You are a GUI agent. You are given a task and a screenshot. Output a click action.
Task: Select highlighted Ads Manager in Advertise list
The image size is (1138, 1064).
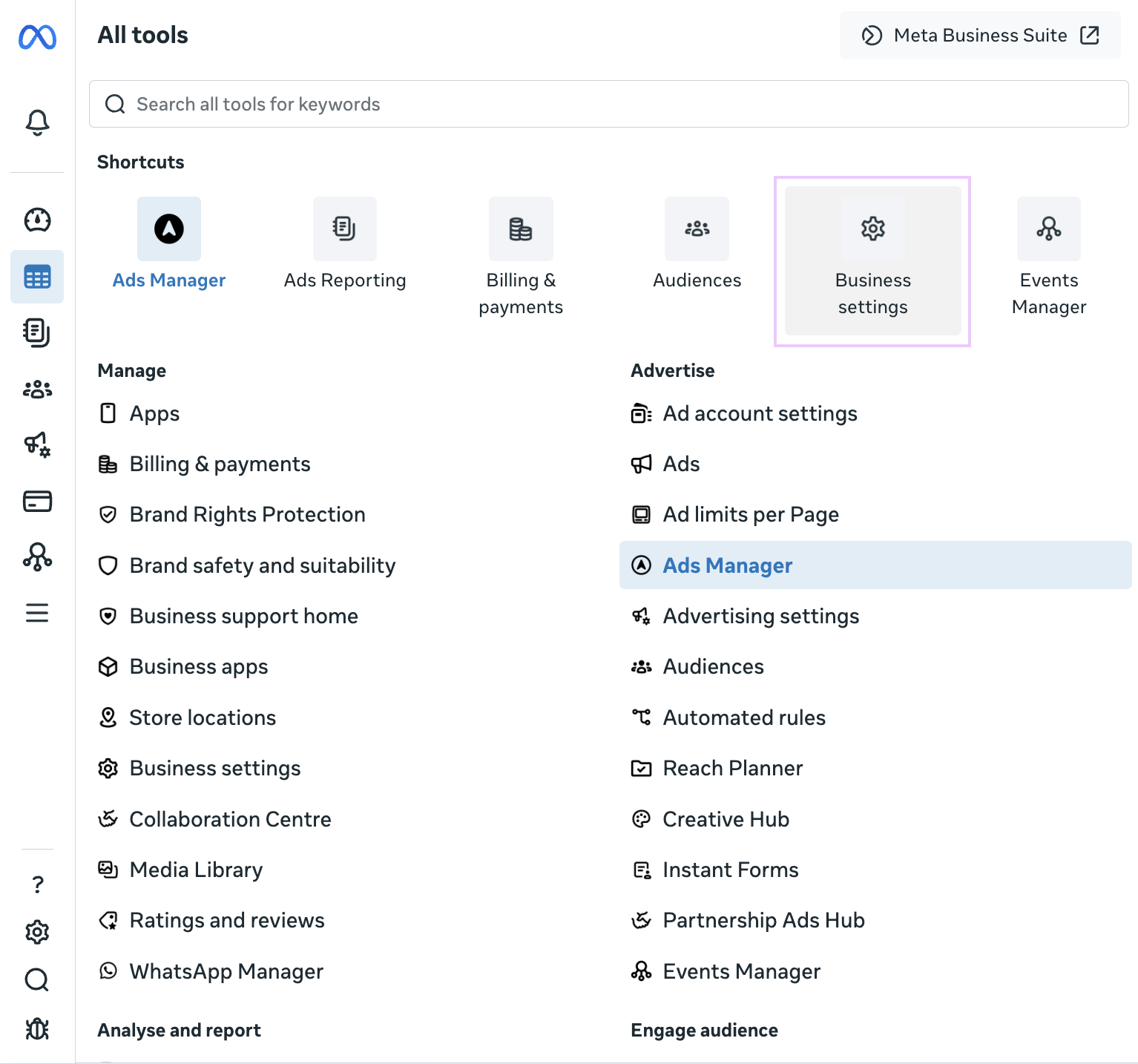click(x=875, y=565)
